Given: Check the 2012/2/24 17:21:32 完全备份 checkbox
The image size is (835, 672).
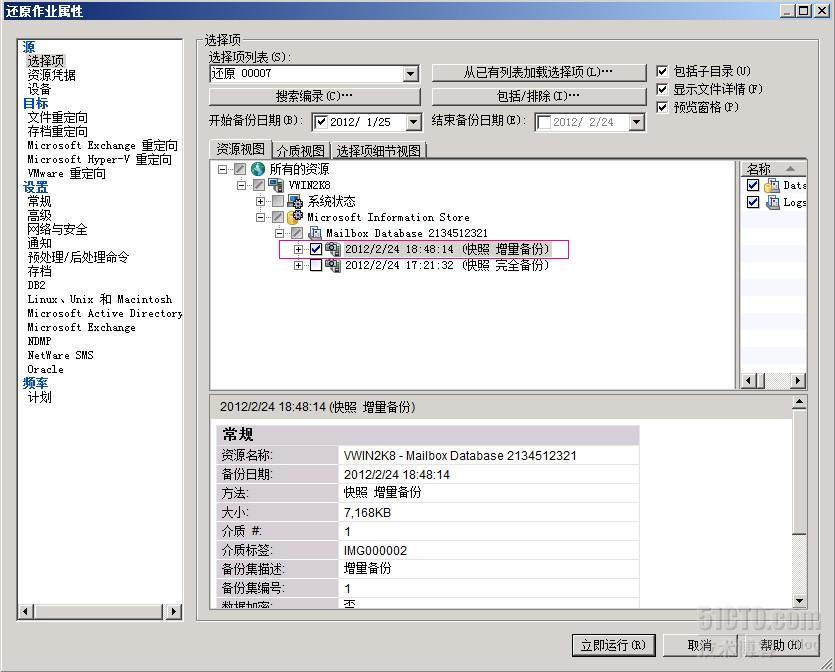Looking at the screenshot, I should [316, 265].
